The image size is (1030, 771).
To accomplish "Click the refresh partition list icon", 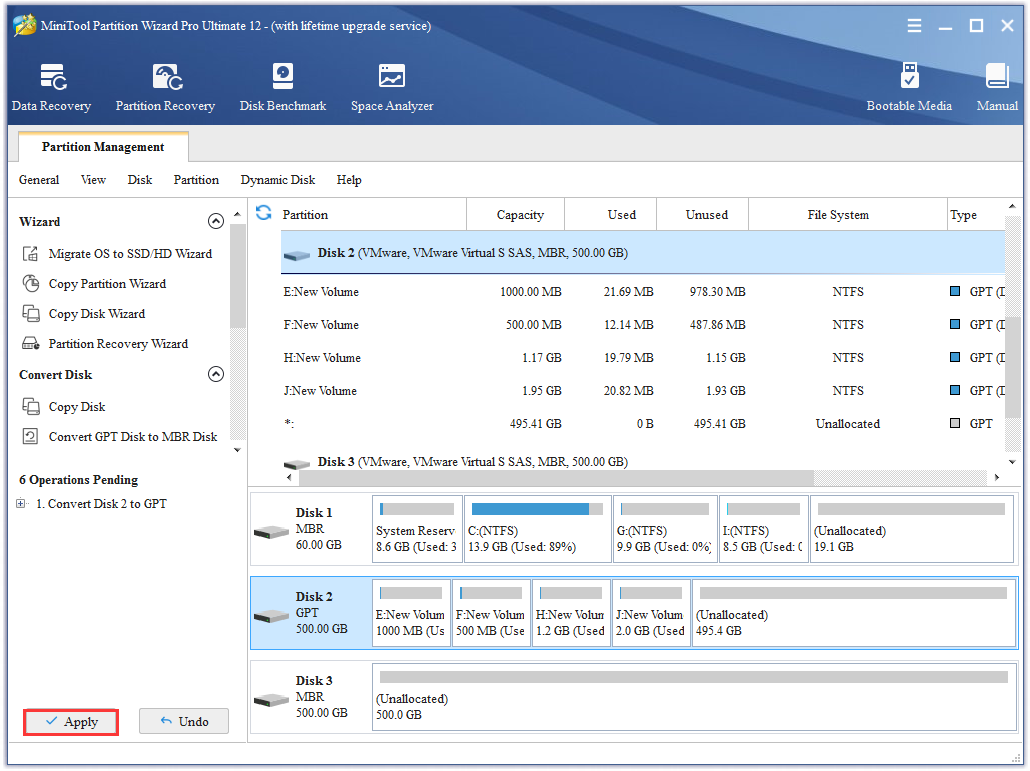I will 263,213.
